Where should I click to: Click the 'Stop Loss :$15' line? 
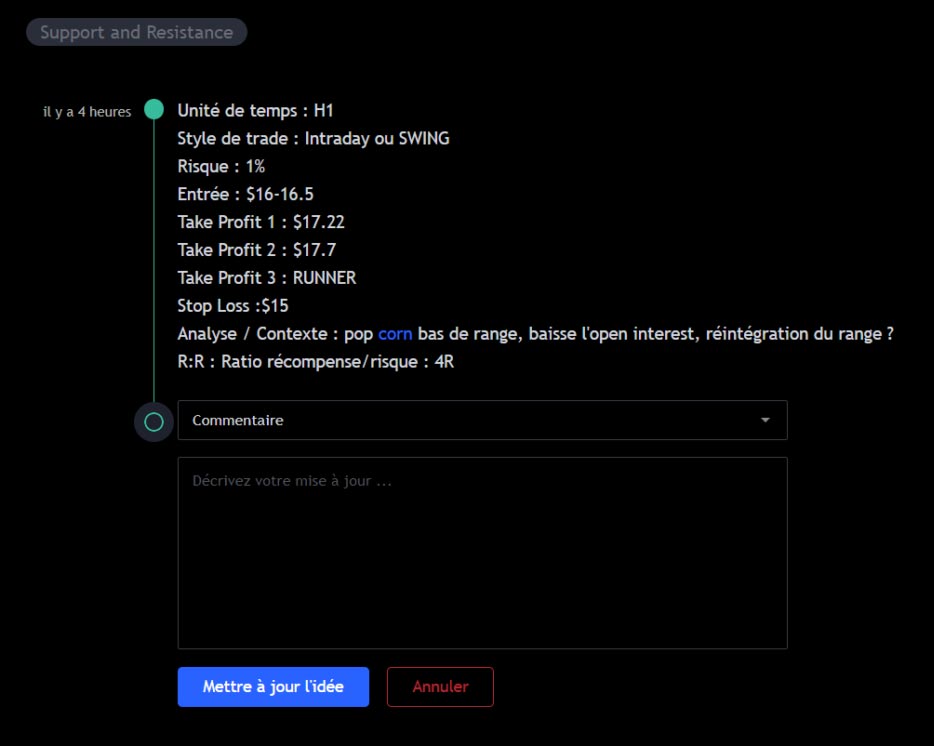click(233, 306)
